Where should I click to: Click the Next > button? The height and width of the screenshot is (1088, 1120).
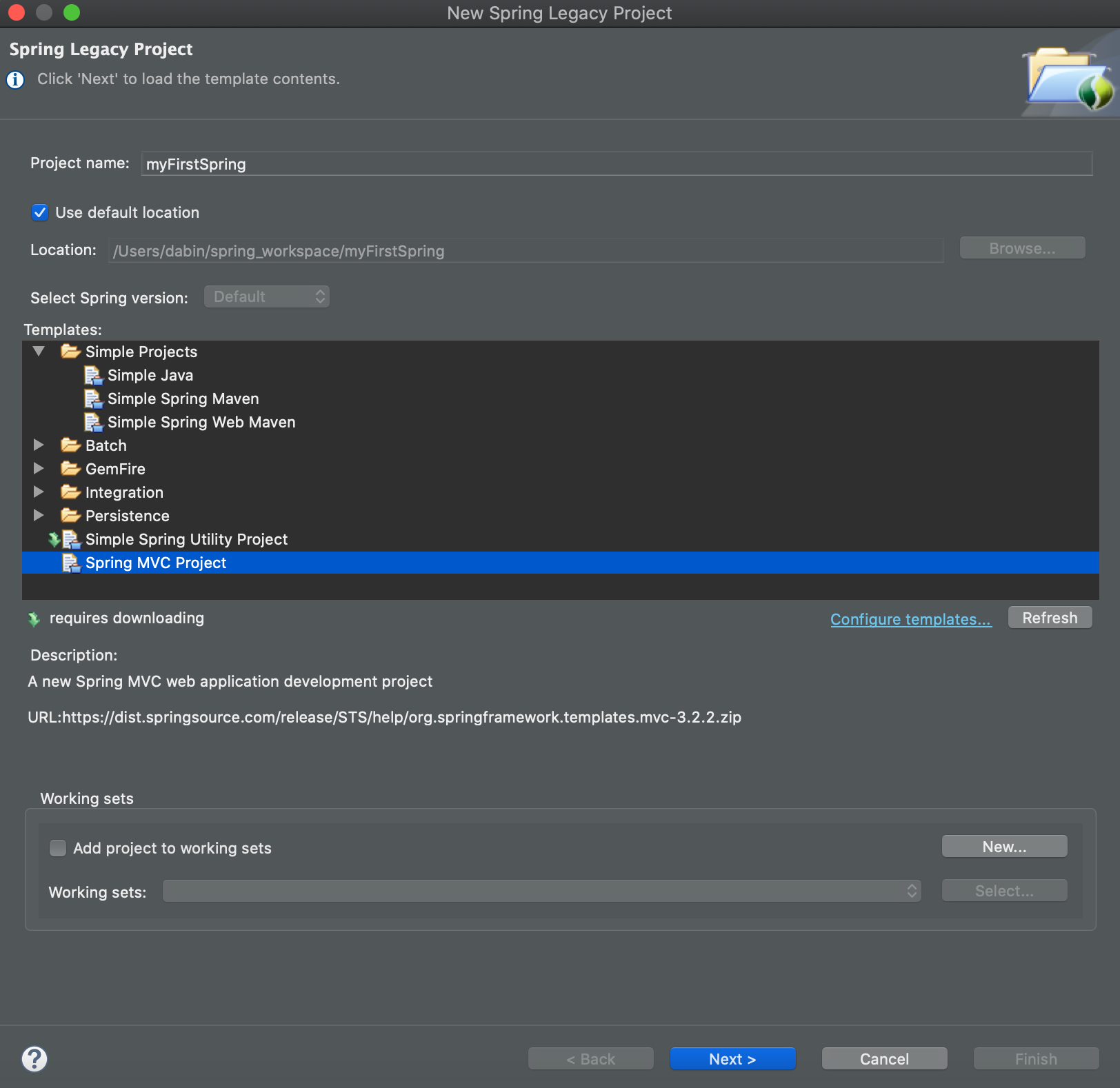(x=732, y=1059)
